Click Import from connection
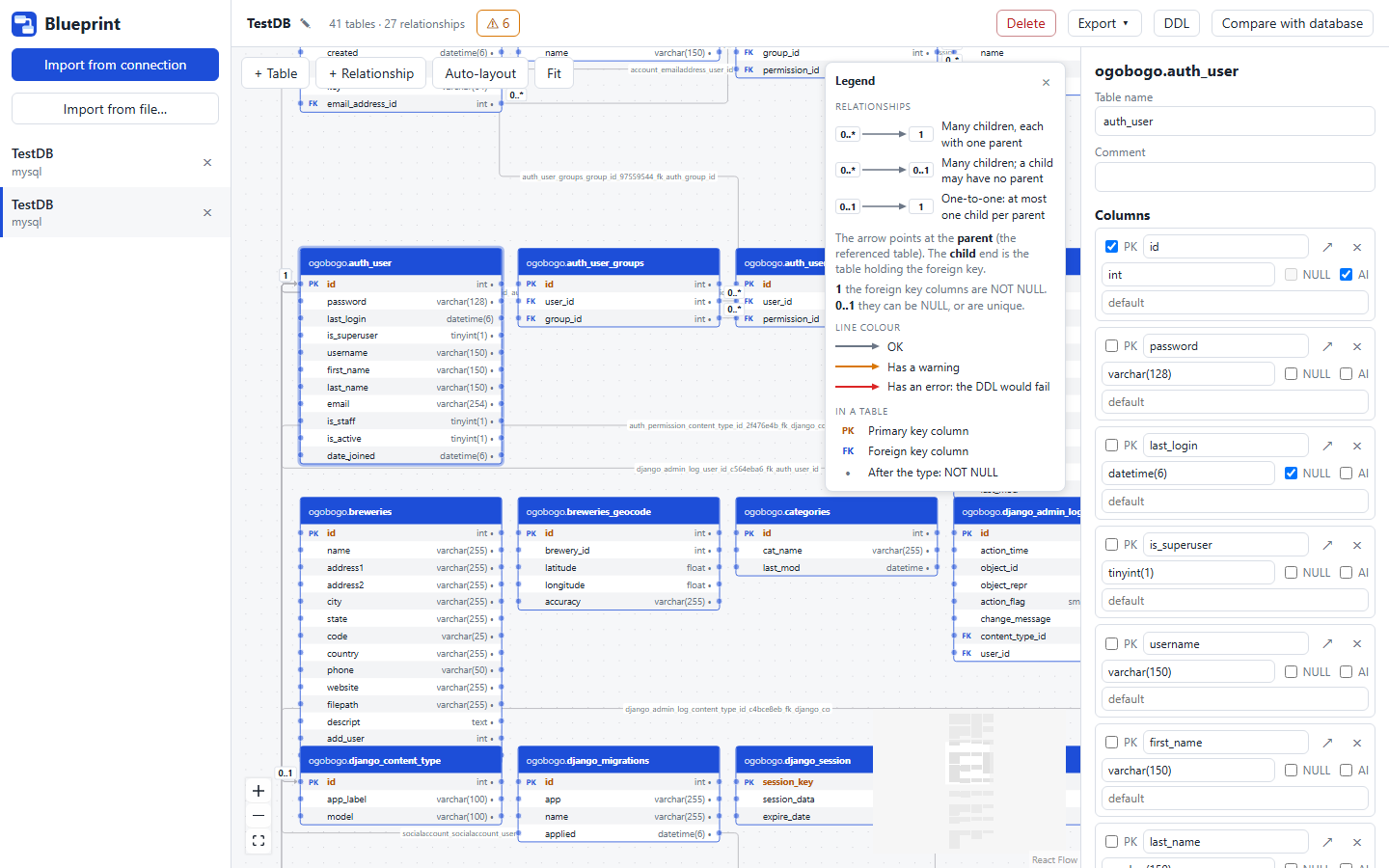This screenshot has height=868, width=1389. (115, 65)
